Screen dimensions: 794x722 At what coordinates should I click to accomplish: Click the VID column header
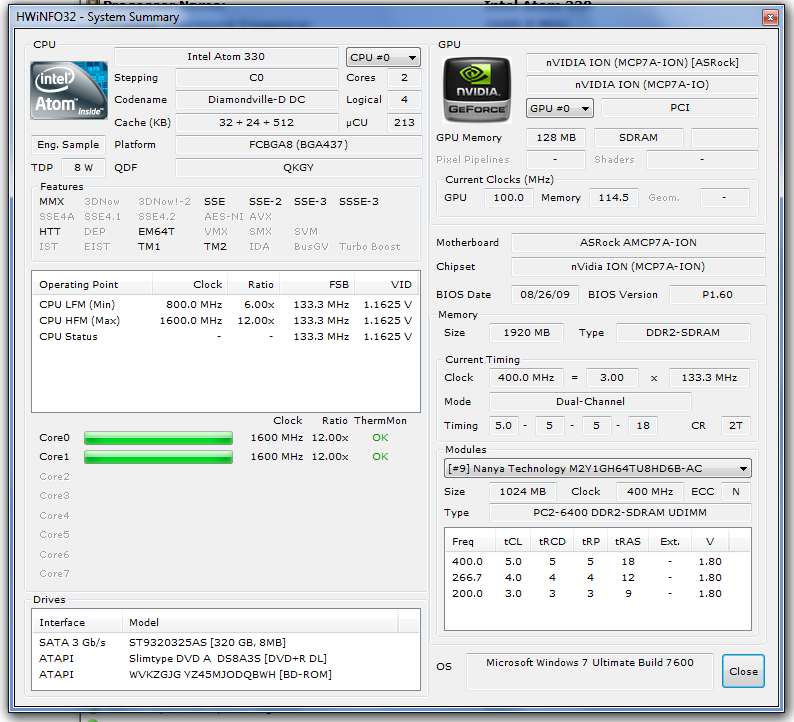pyautogui.click(x=387, y=285)
